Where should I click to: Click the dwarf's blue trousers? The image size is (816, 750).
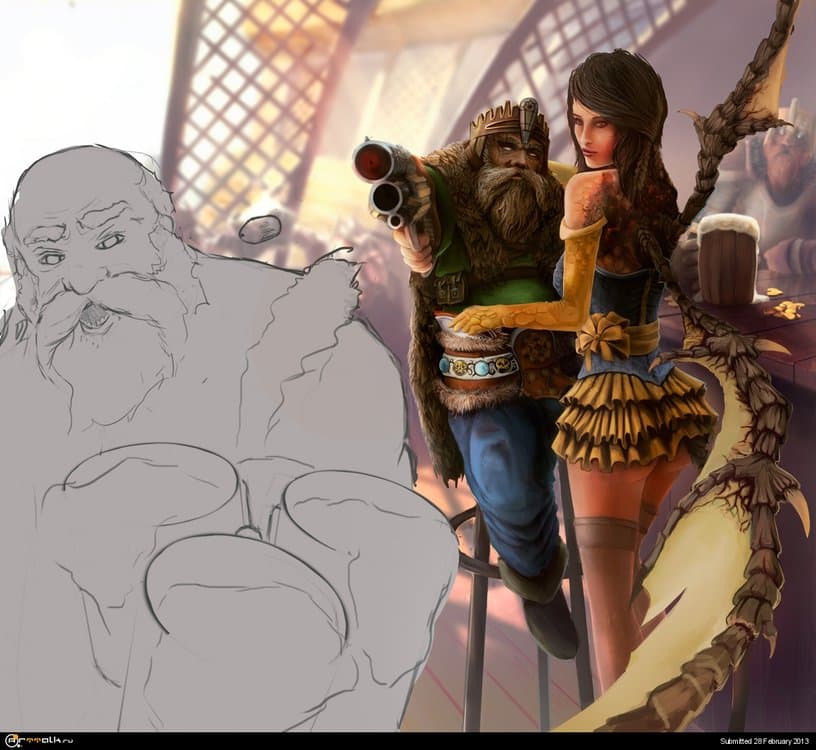[x=500, y=460]
